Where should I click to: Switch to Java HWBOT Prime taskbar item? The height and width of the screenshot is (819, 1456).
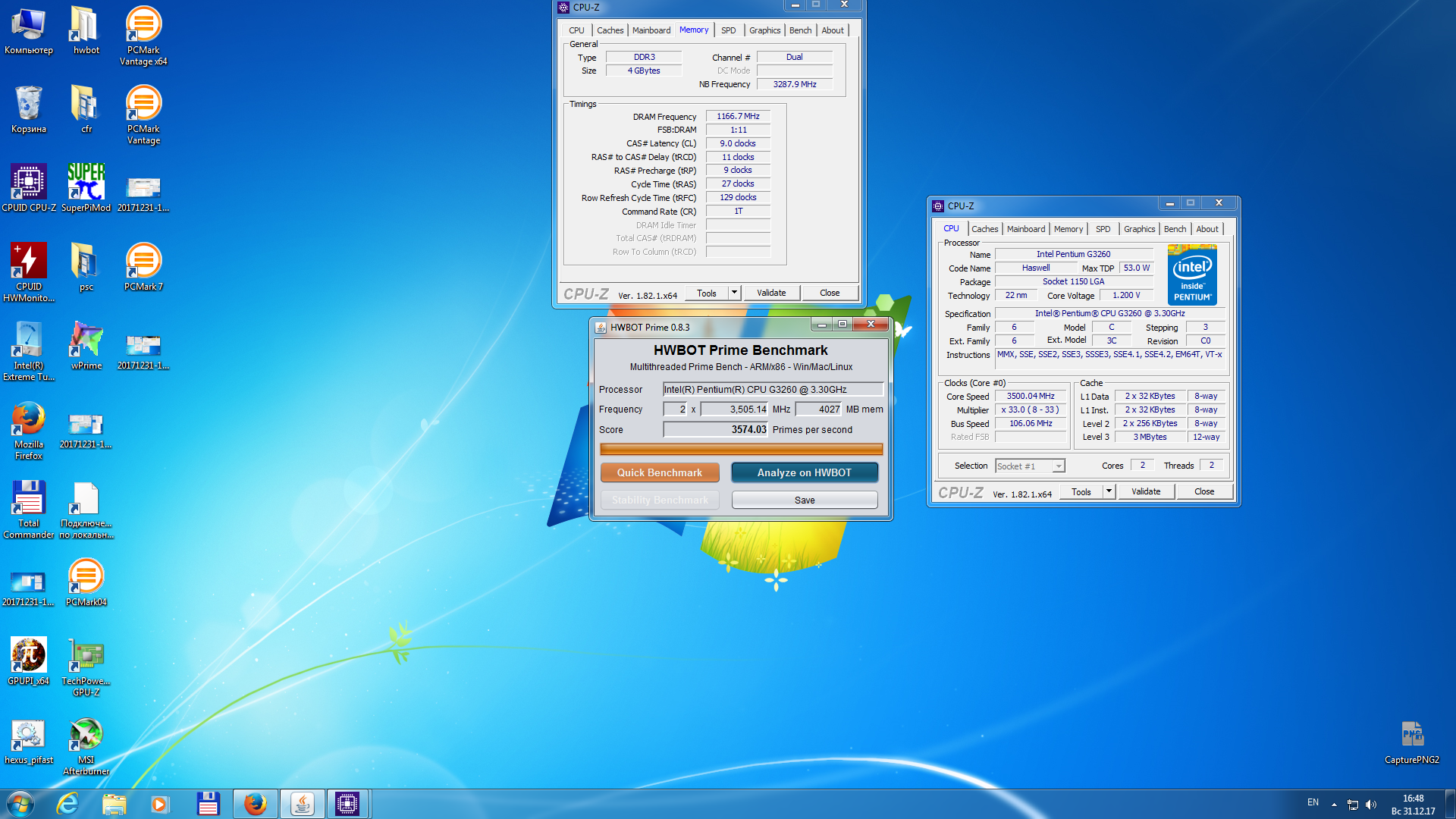(302, 804)
